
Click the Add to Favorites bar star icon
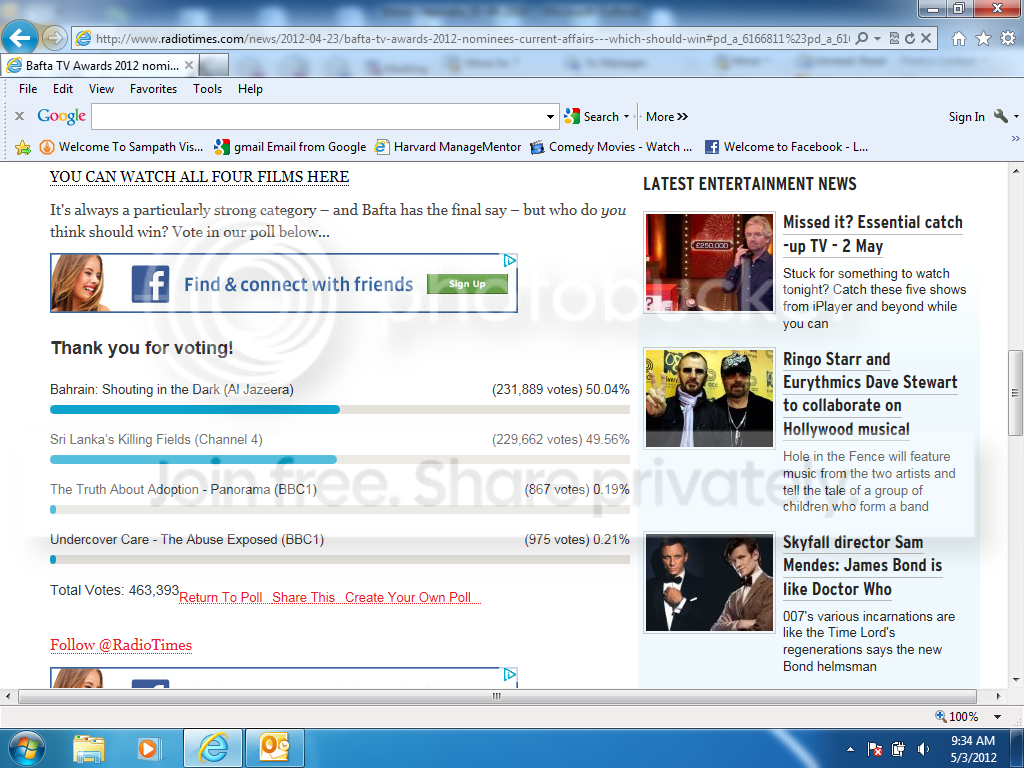tap(23, 147)
